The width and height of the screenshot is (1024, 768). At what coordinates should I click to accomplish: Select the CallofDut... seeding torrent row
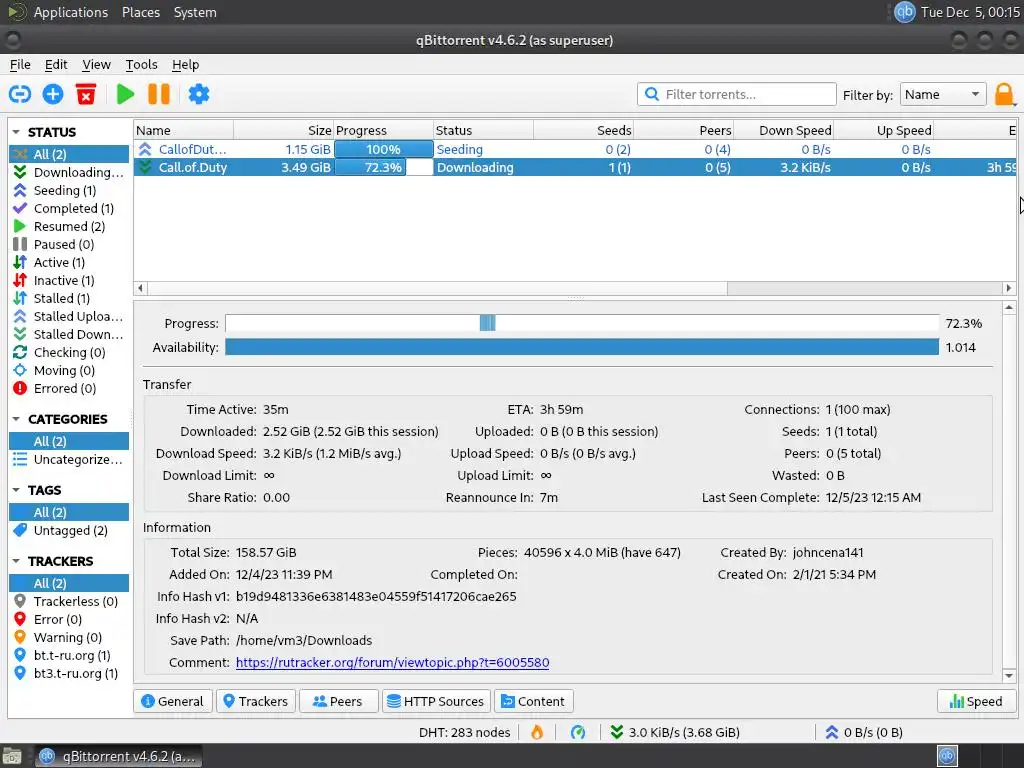click(575, 149)
